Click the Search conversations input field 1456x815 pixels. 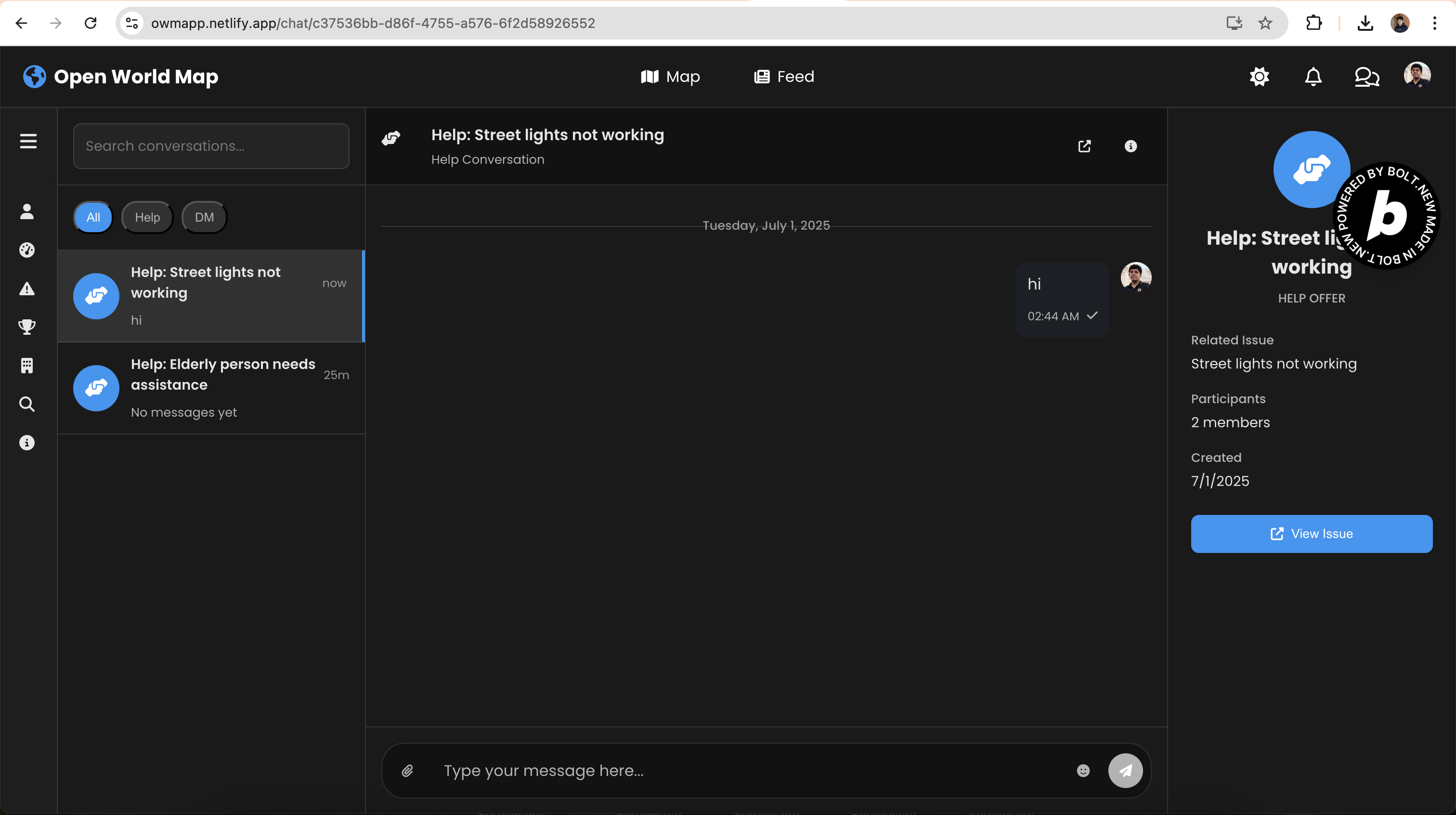click(x=211, y=146)
